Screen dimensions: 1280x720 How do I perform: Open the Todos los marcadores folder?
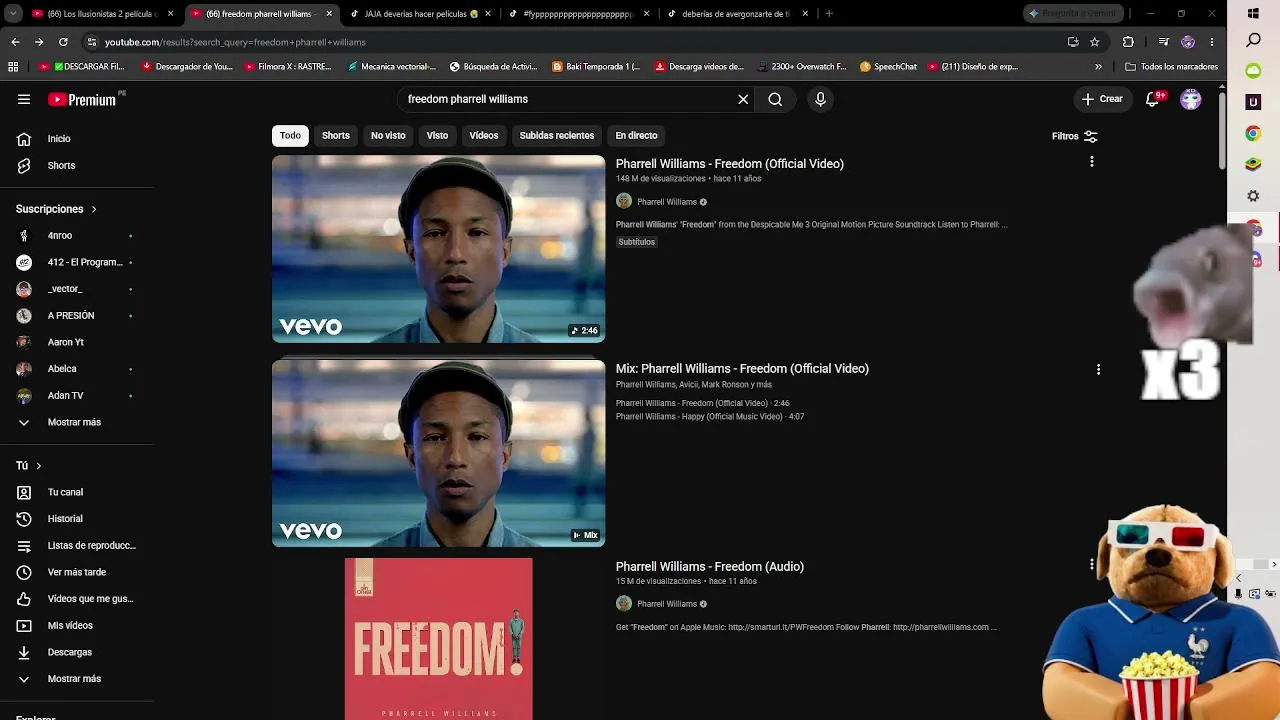[x=1172, y=67]
